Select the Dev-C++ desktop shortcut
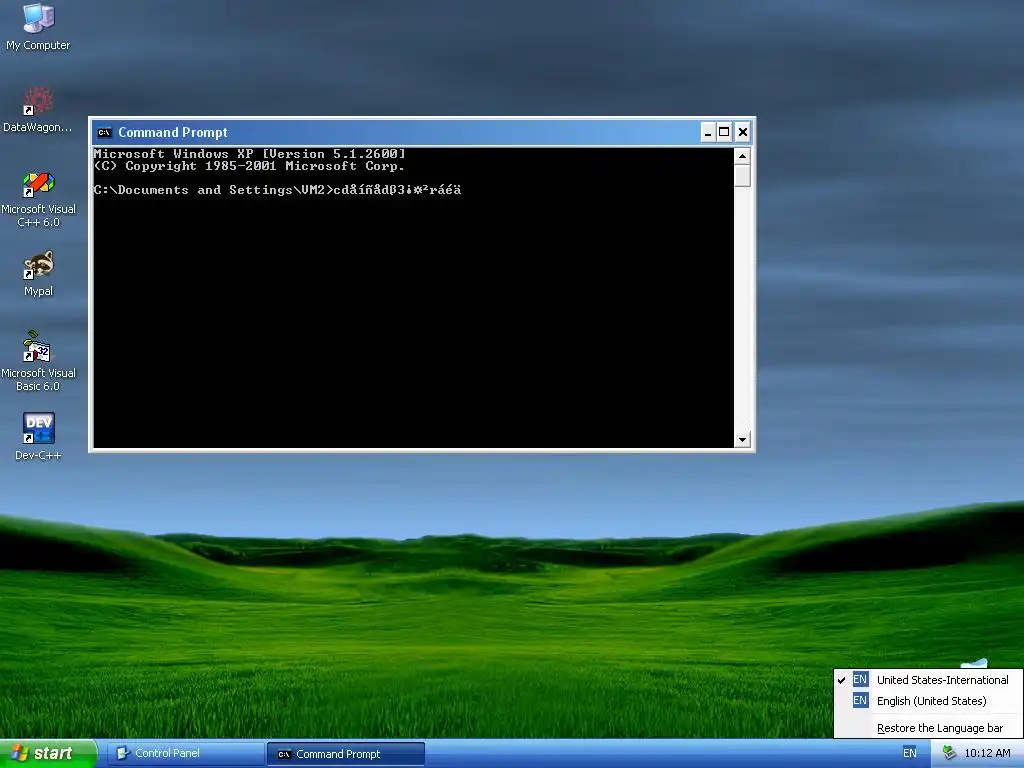The image size is (1024, 768). 38,436
